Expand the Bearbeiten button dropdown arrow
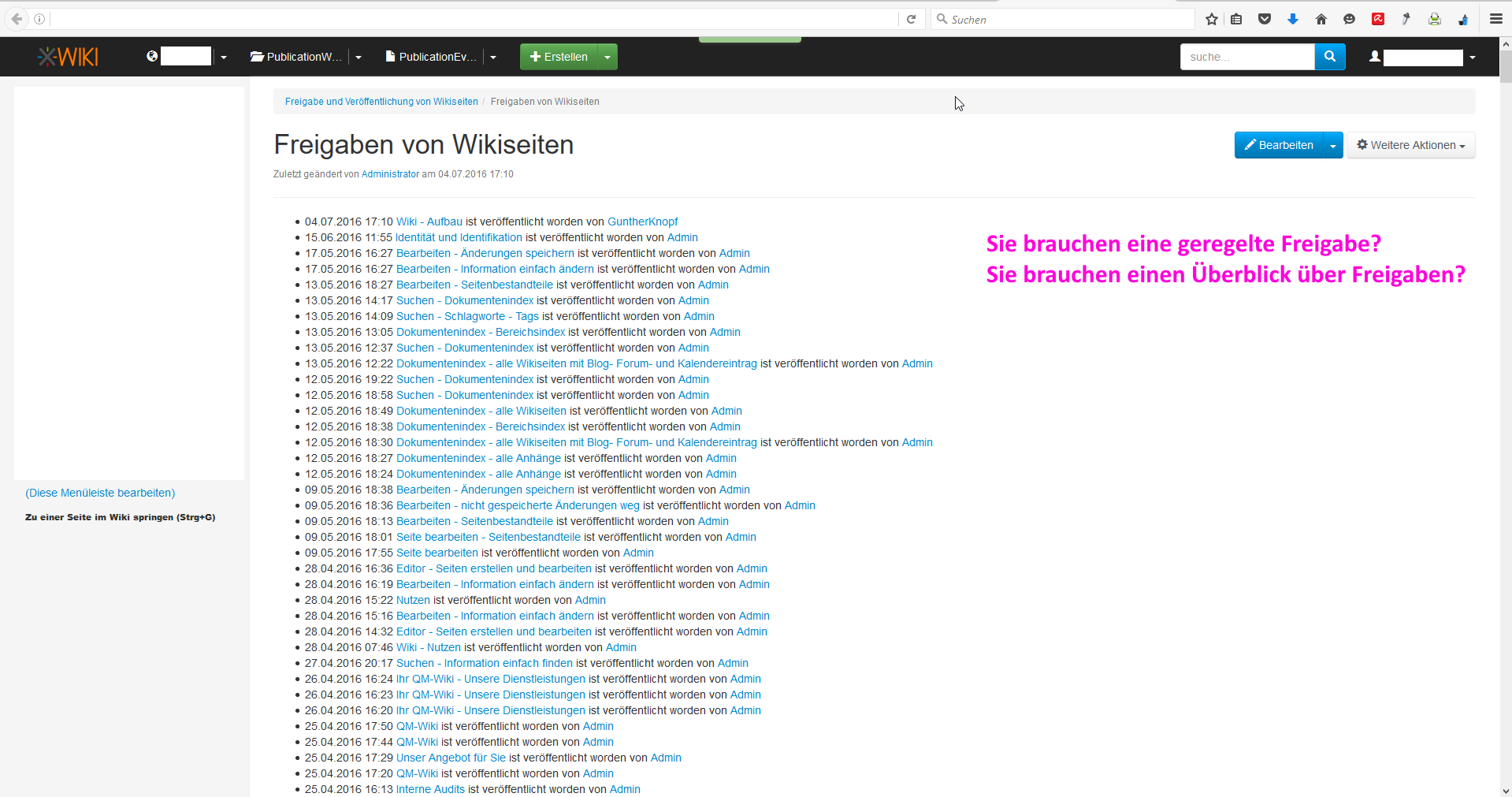1512x797 pixels. point(1332,146)
